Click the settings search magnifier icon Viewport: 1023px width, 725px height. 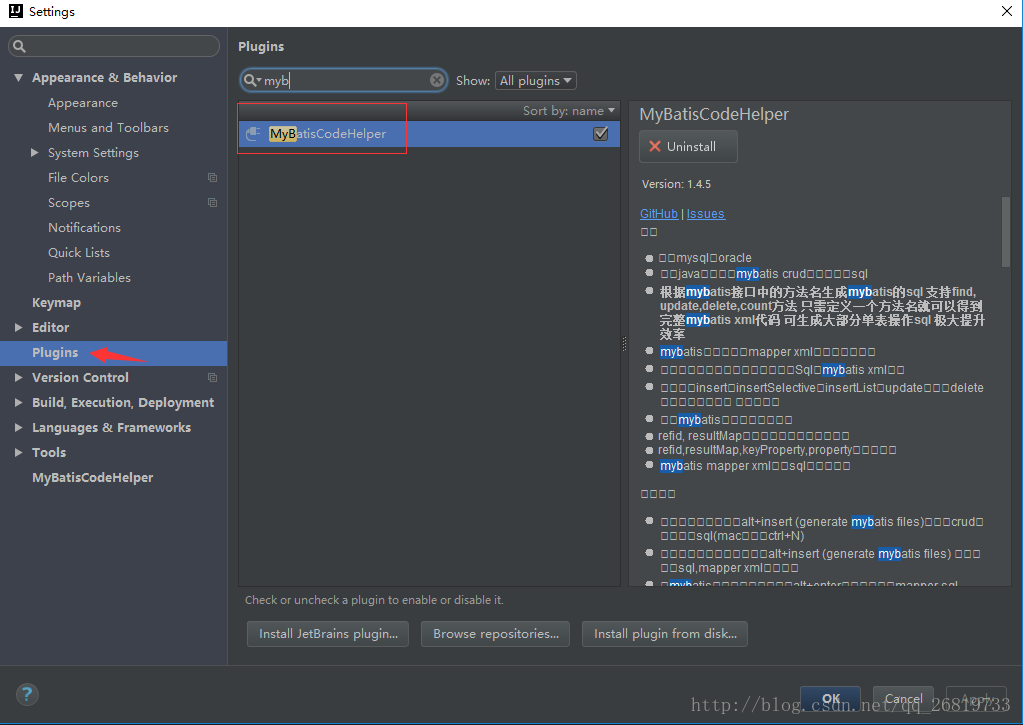pyautogui.click(x=20, y=46)
